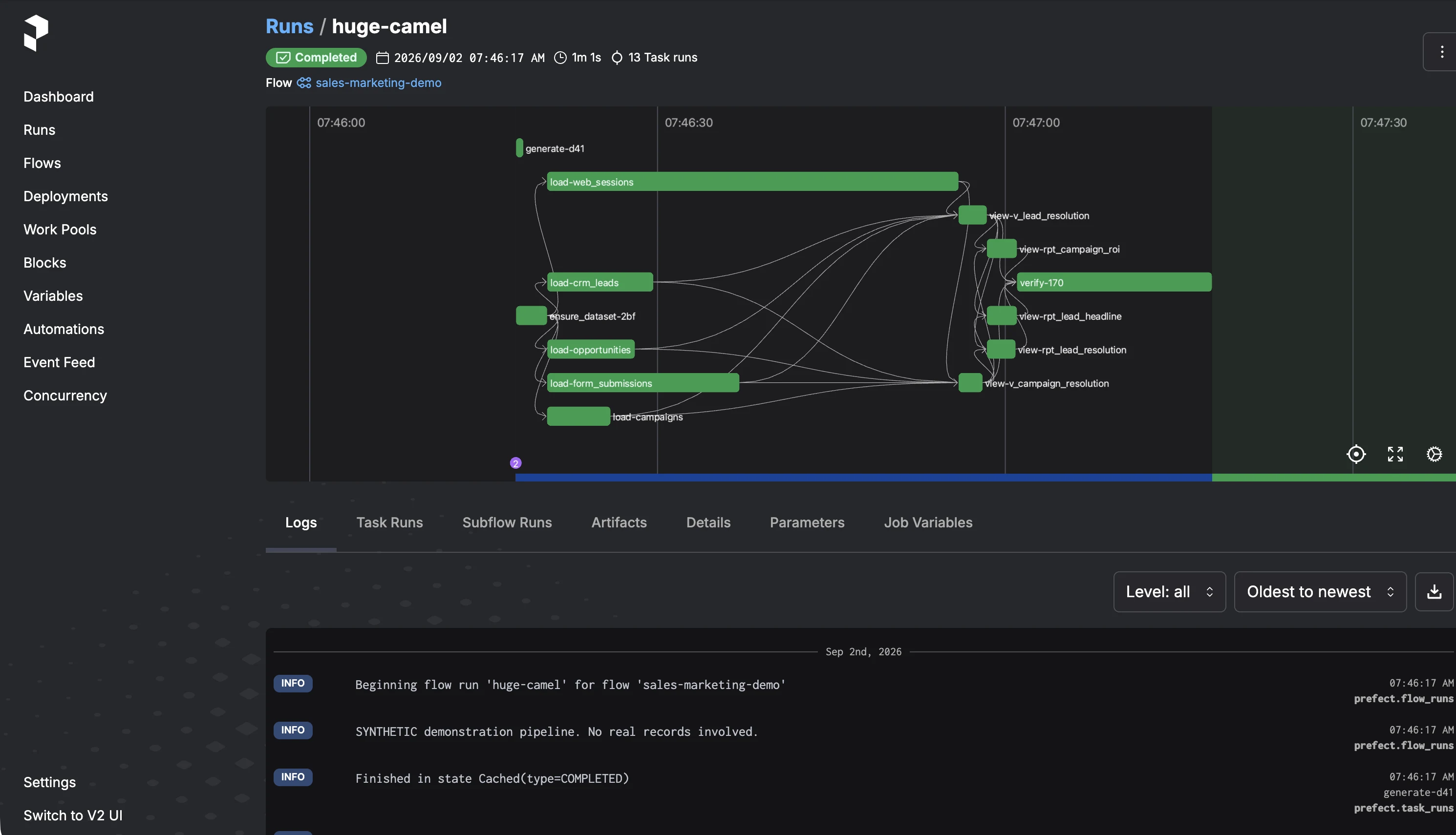Switch to the Logs tab

(x=301, y=522)
